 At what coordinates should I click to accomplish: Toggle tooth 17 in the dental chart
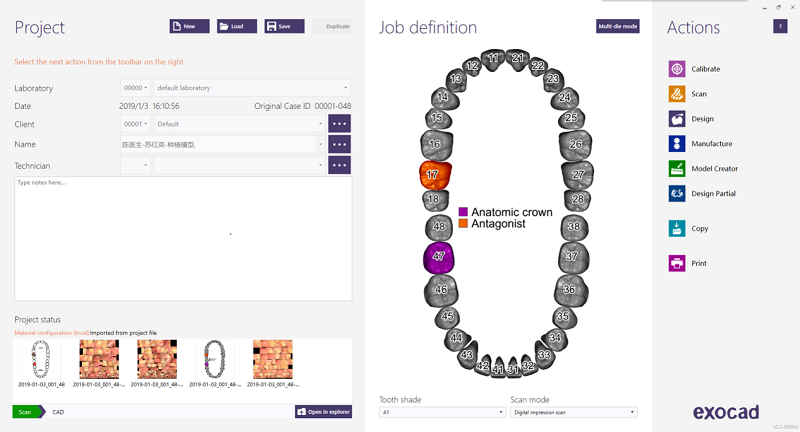[434, 175]
